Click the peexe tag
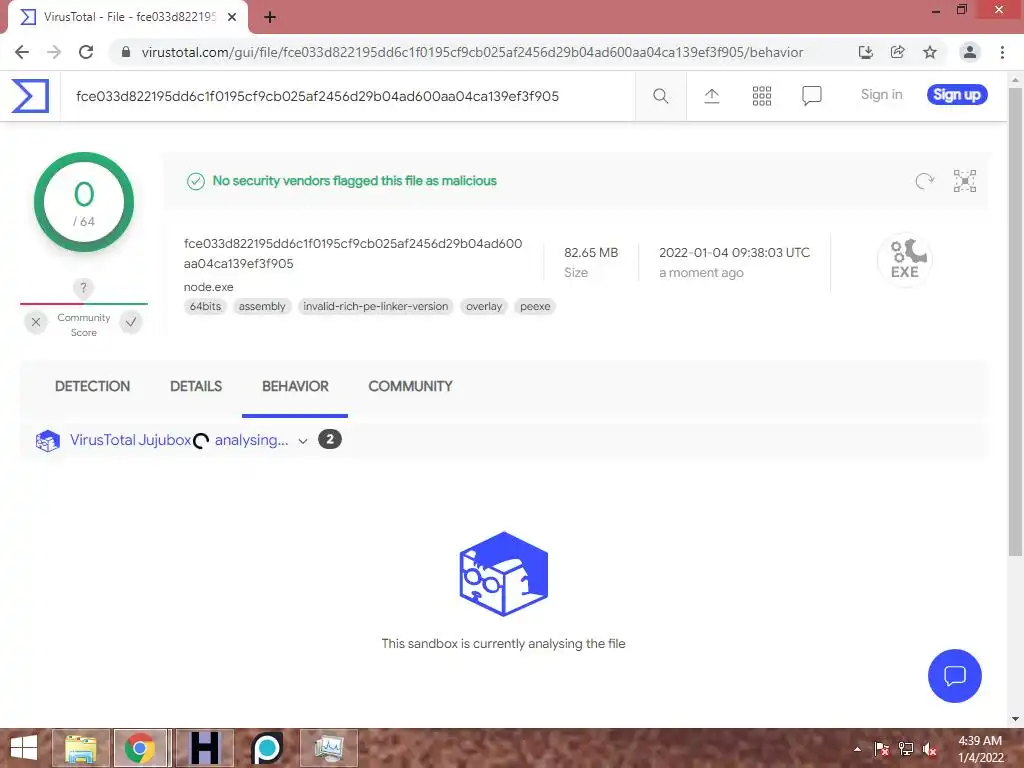Viewport: 1024px width, 768px height. (x=535, y=306)
